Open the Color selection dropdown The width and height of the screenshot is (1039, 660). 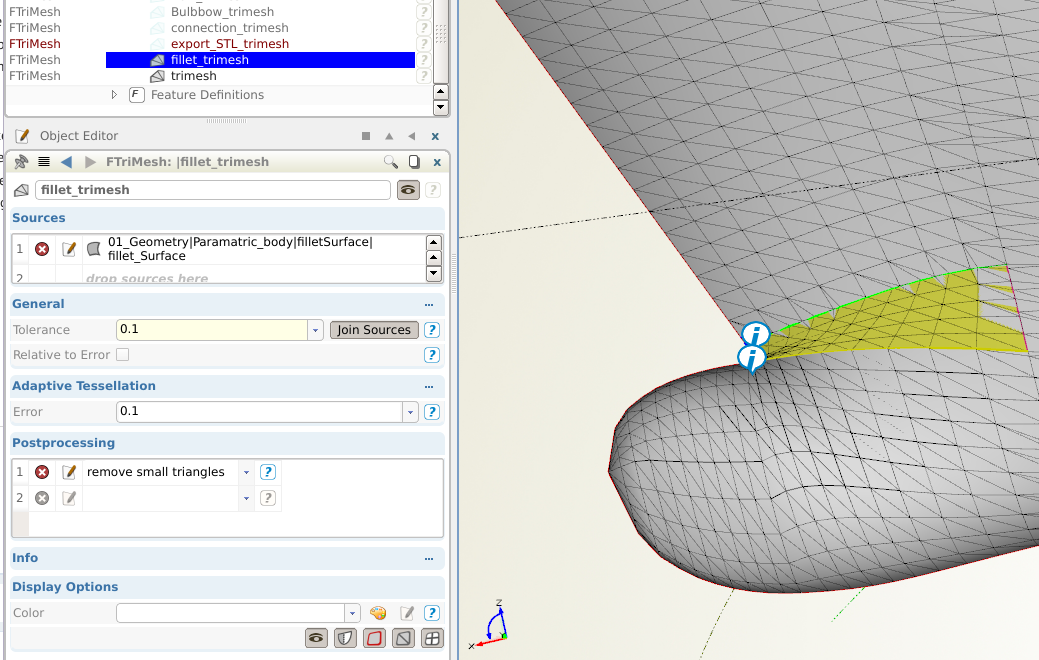click(352, 612)
